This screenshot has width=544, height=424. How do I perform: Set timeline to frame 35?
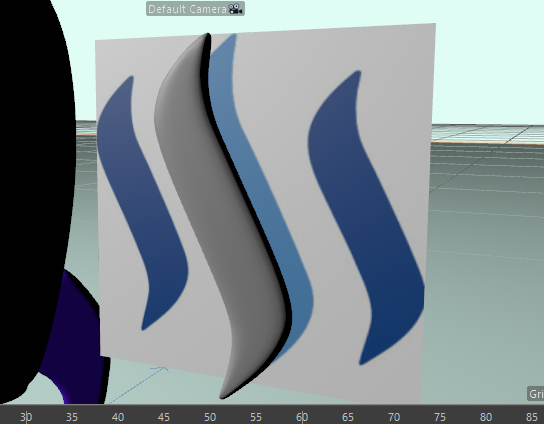tap(72, 417)
